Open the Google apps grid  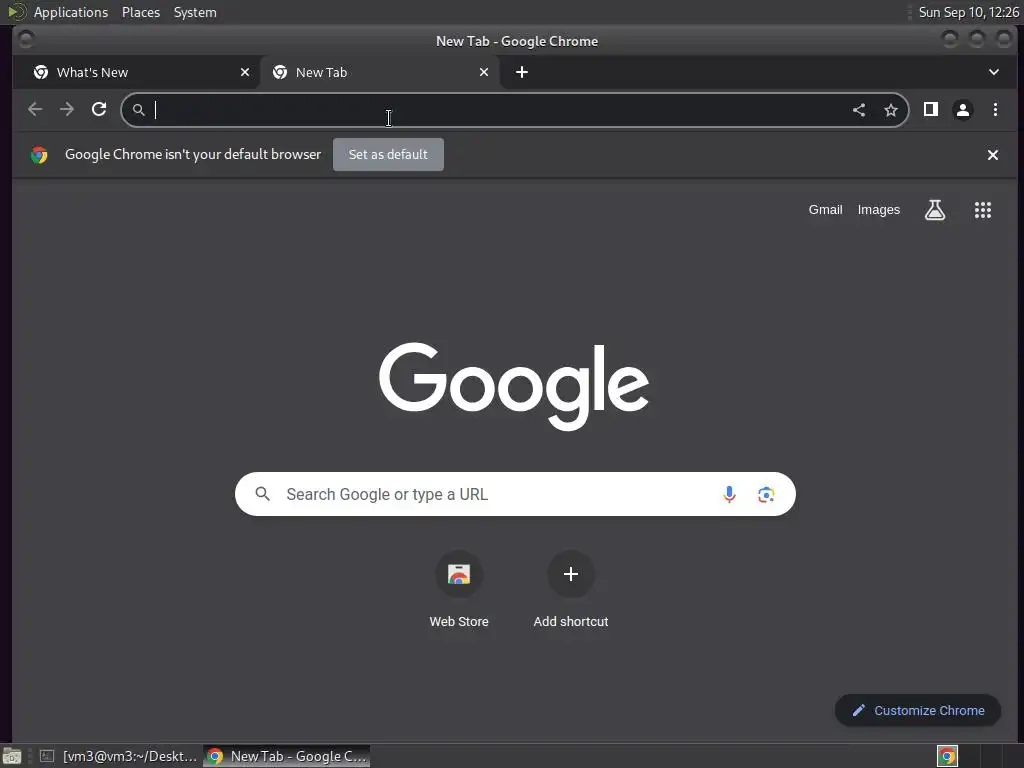pos(983,210)
